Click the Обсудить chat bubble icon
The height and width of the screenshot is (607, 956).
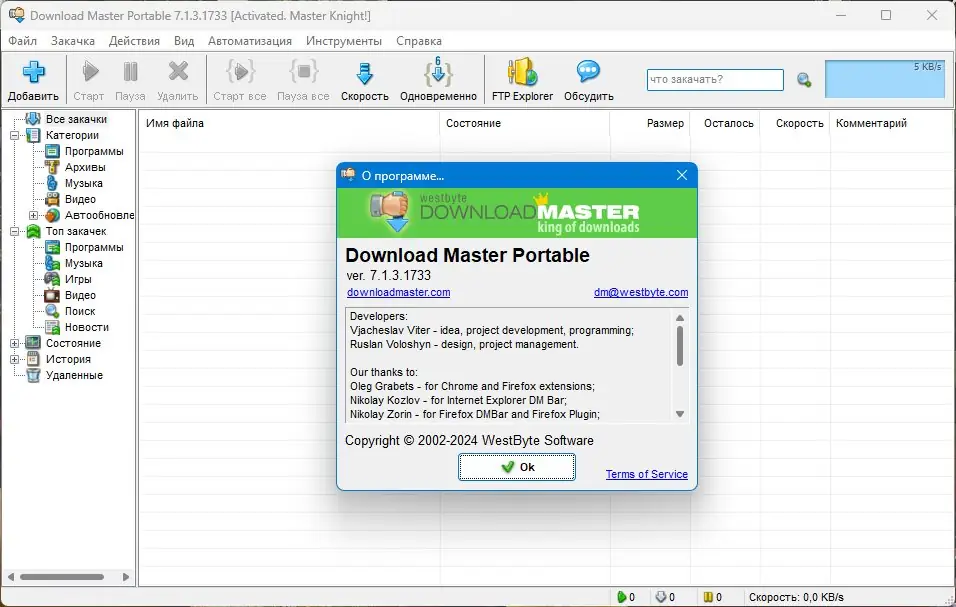[588, 72]
